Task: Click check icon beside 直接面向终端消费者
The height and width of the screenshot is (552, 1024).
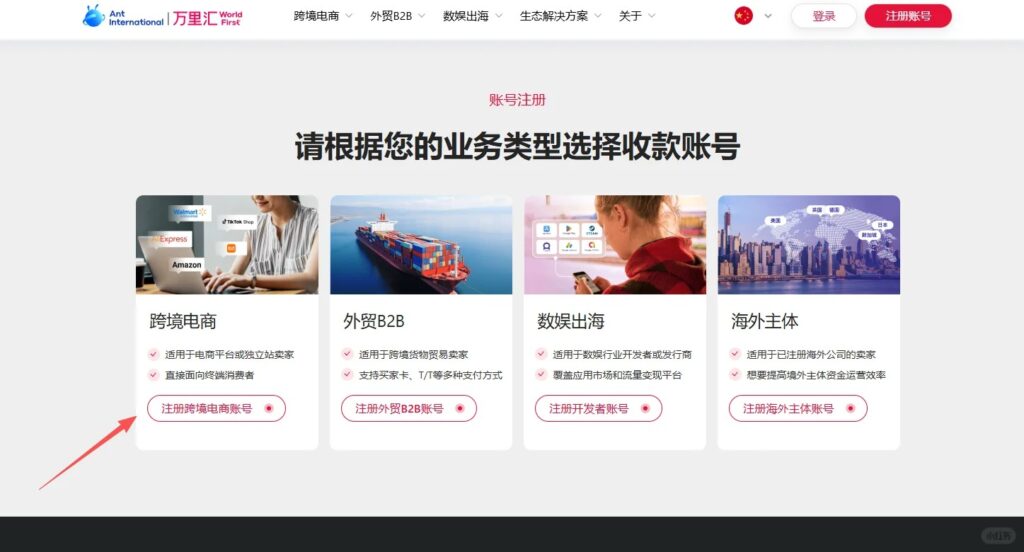Action: click(x=153, y=374)
